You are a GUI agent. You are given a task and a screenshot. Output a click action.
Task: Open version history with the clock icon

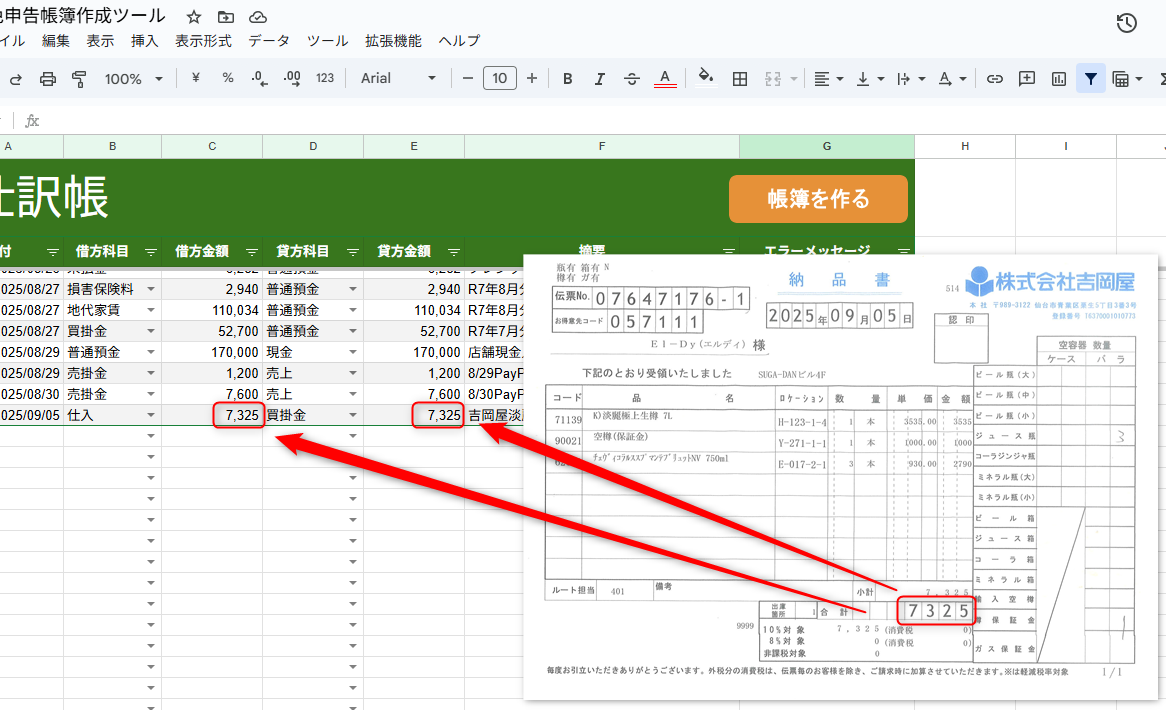(x=1126, y=22)
